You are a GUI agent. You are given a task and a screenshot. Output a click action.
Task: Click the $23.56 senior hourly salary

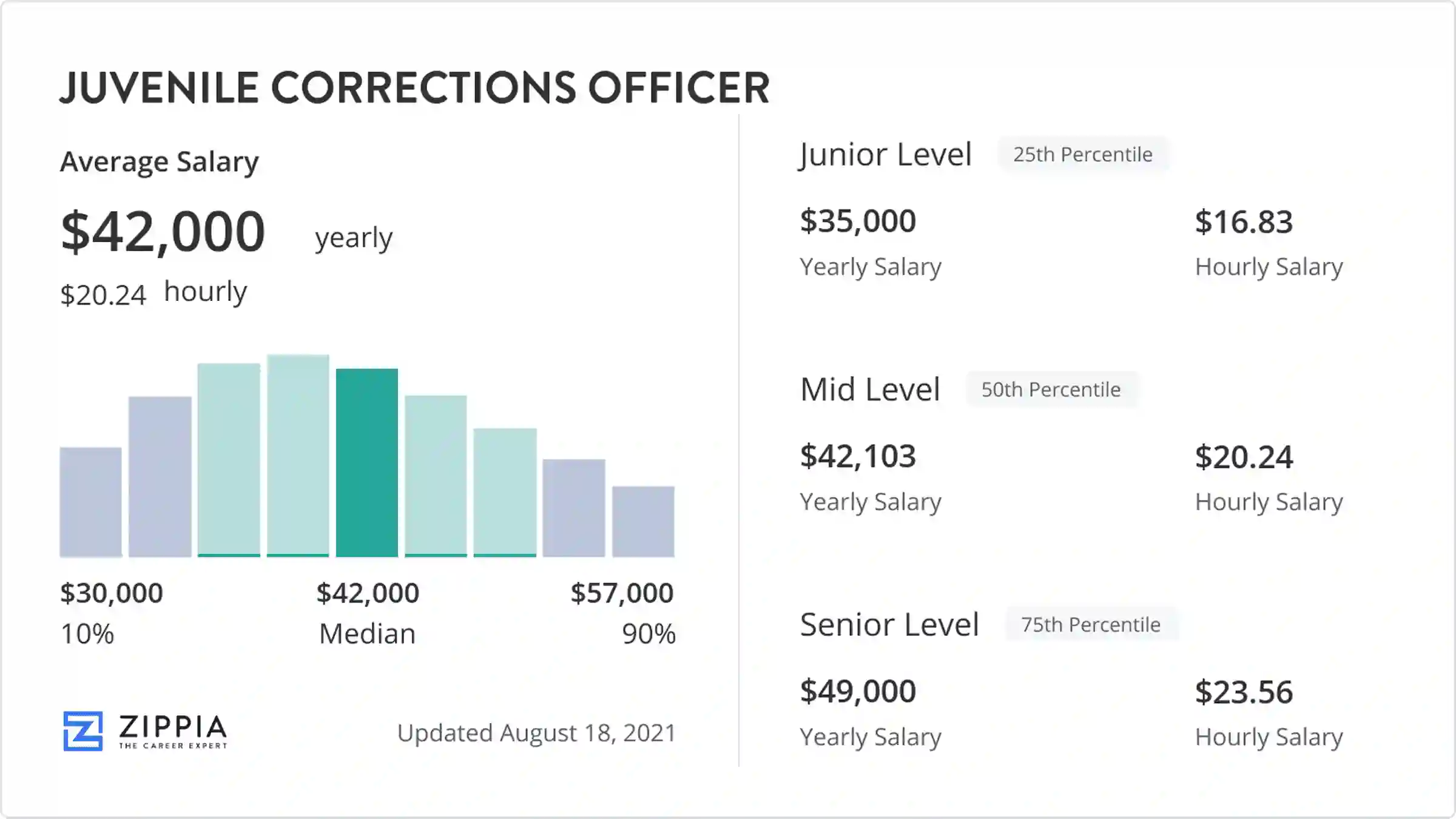[1244, 692]
